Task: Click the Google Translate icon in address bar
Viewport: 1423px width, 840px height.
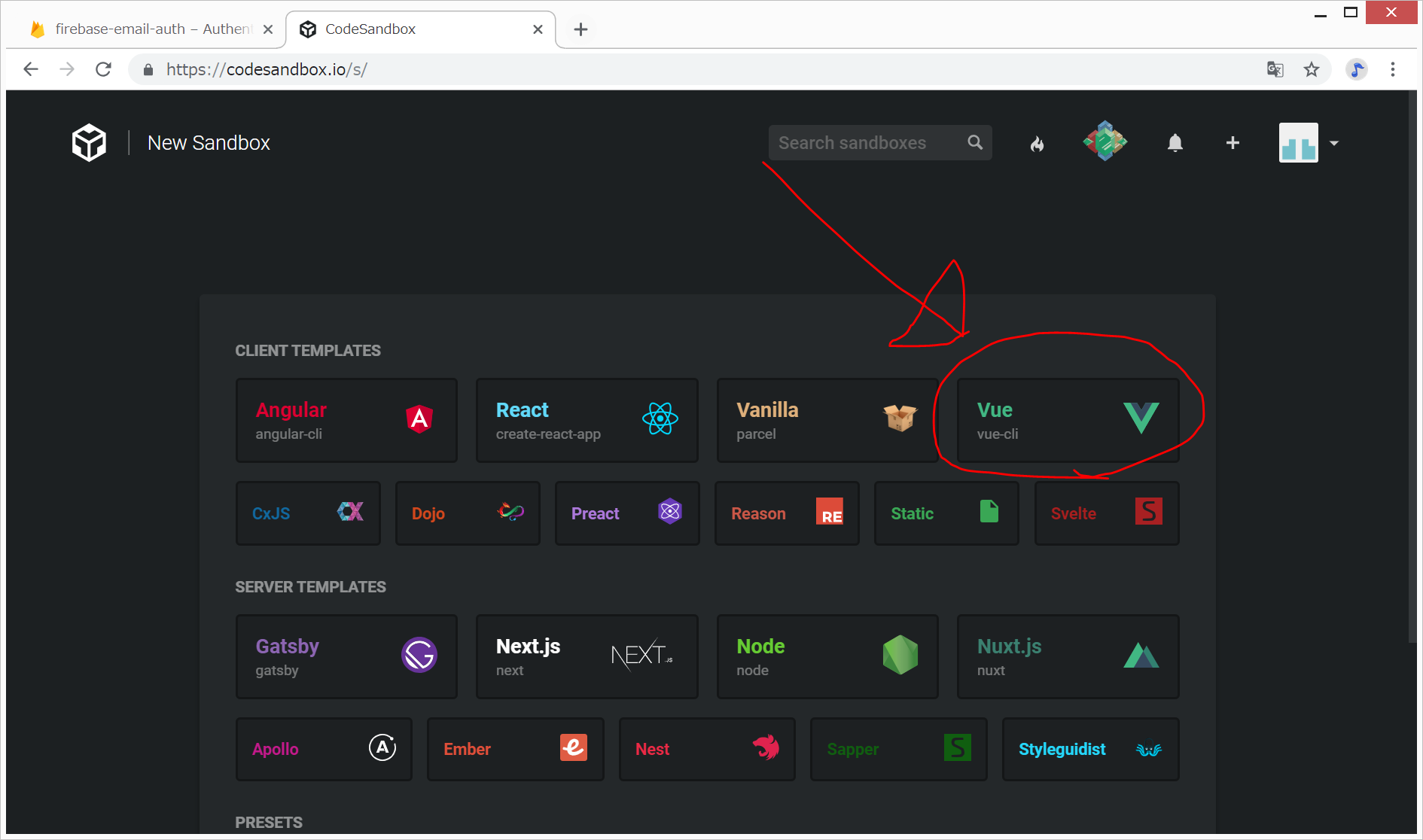Action: point(1275,69)
